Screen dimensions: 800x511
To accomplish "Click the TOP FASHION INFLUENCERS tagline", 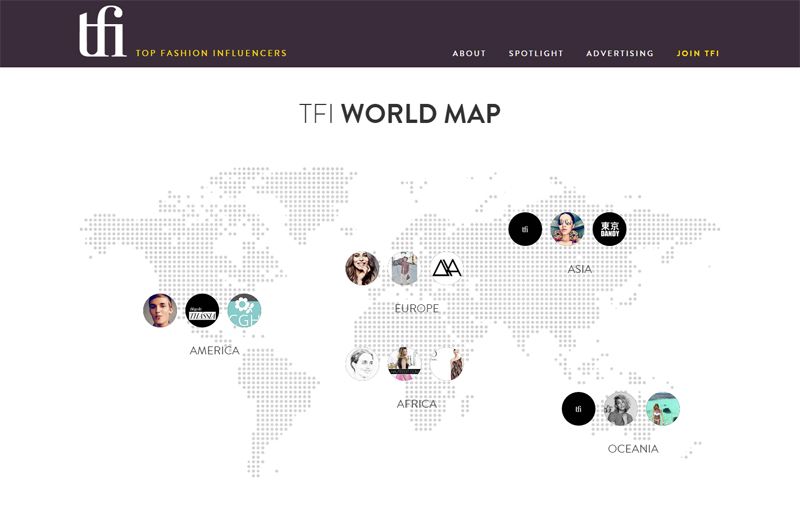I will tap(211, 53).
